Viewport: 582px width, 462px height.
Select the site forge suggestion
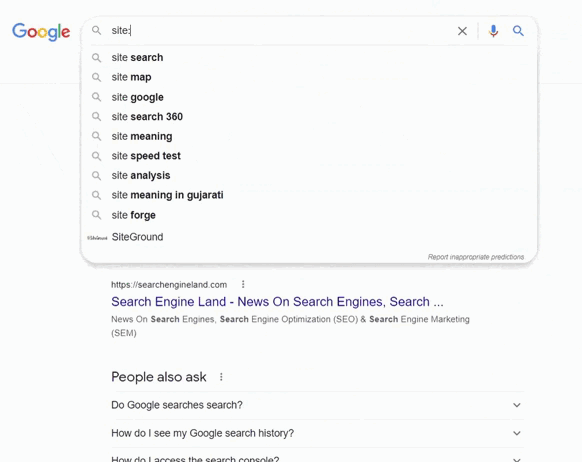click(x=309, y=215)
